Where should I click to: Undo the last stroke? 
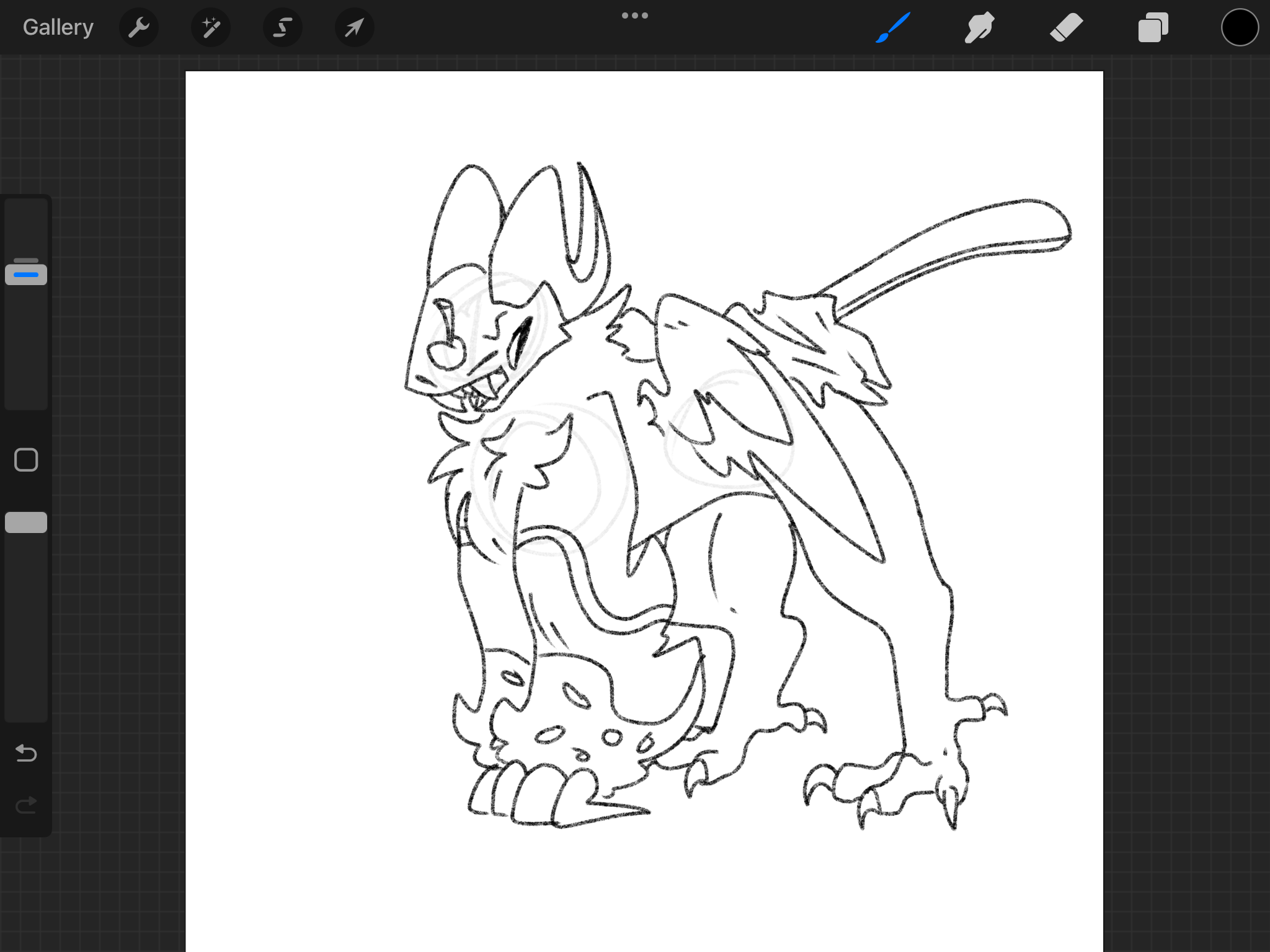pyautogui.click(x=26, y=753)
